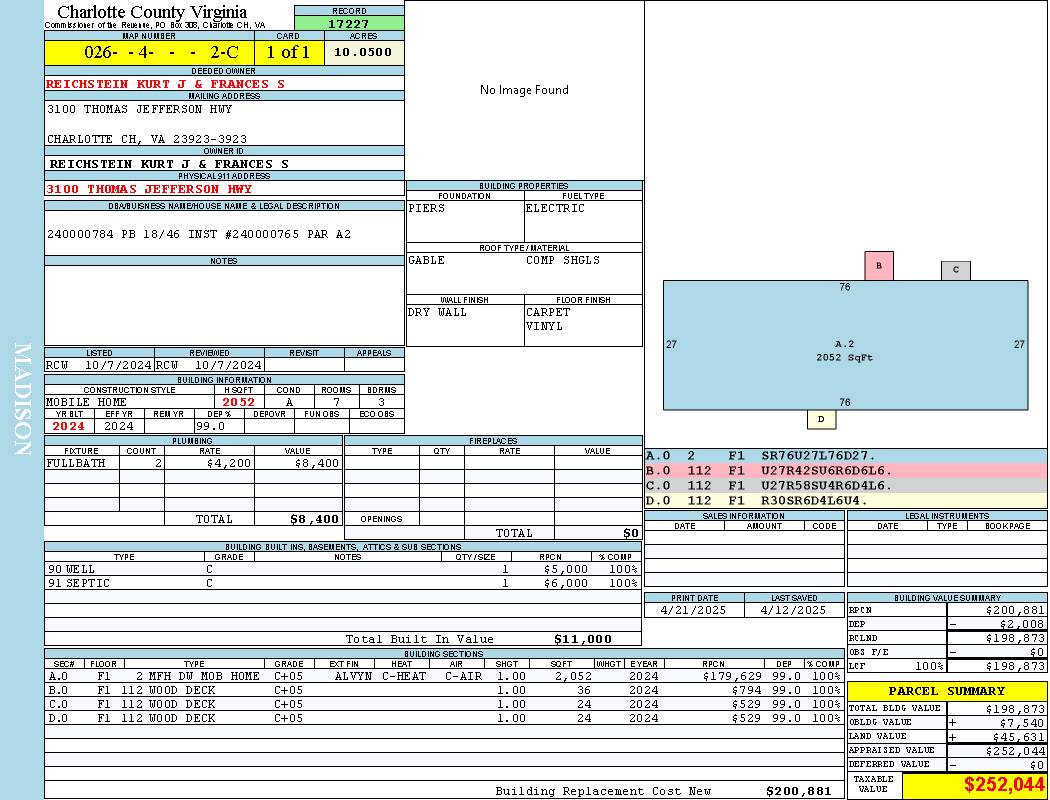Click floor finish VINYL
This screenshot has height=800, width=1050.
pos(544,326)
